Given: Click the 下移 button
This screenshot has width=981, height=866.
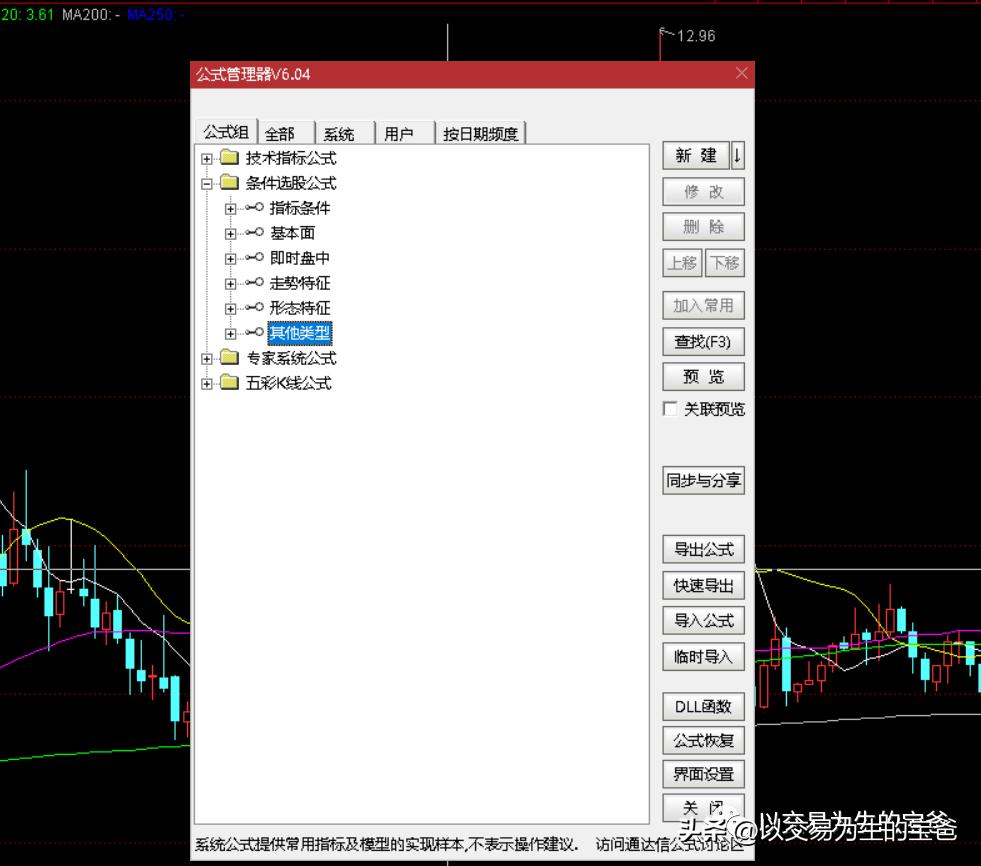Looking at the screenshot, I should [x=724, y=263].
